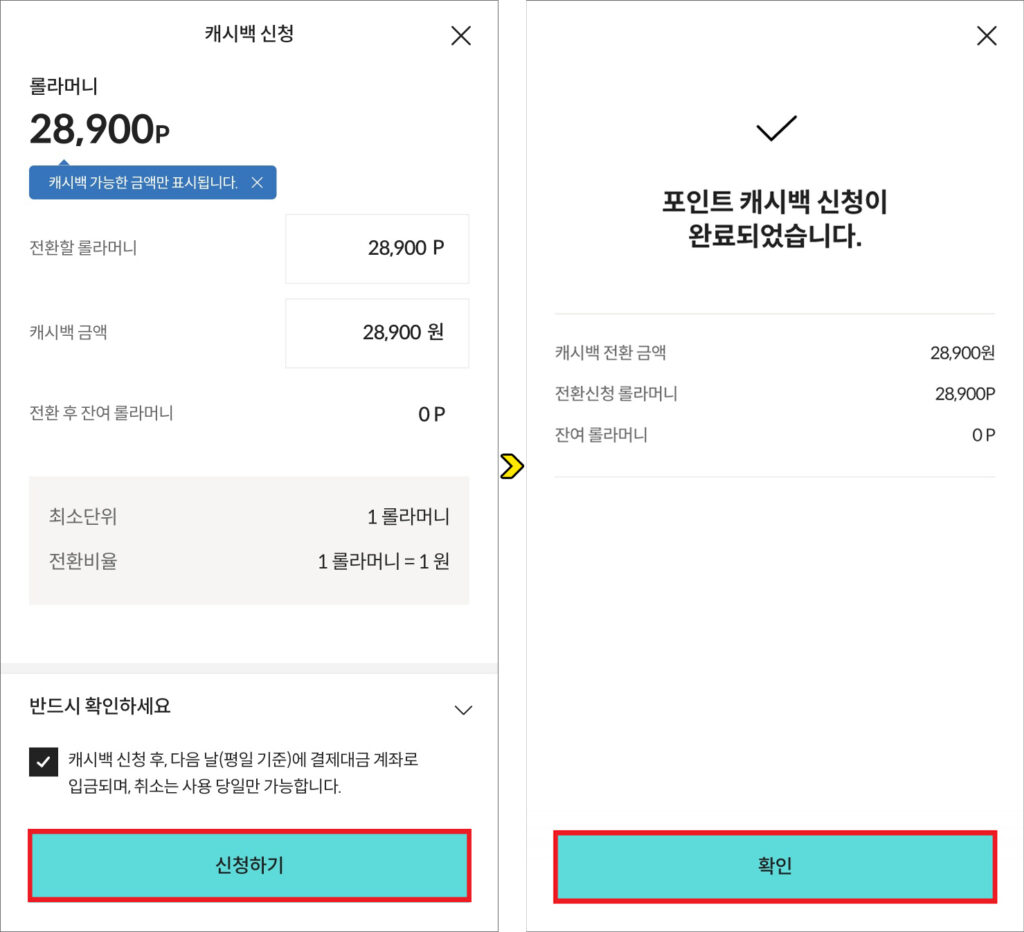Dismiss the blue 캐시백 가능한 금액 tooltip
Screen dimensions: 1024x932
pos(257,183)
